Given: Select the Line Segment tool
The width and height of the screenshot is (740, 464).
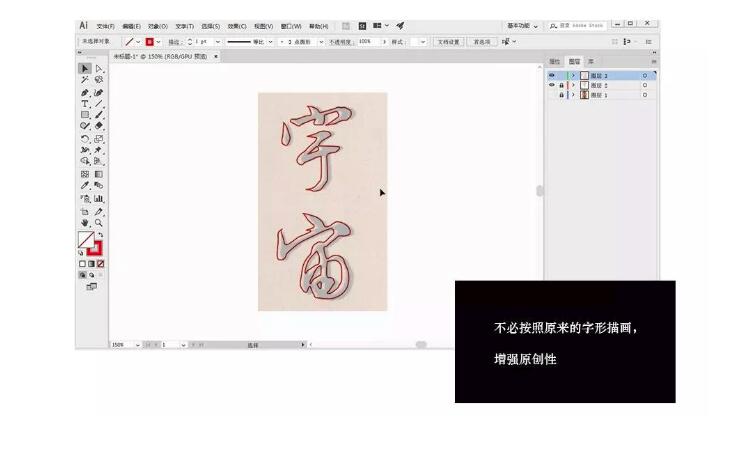Looking at the screenshot, I should [99, 104].
